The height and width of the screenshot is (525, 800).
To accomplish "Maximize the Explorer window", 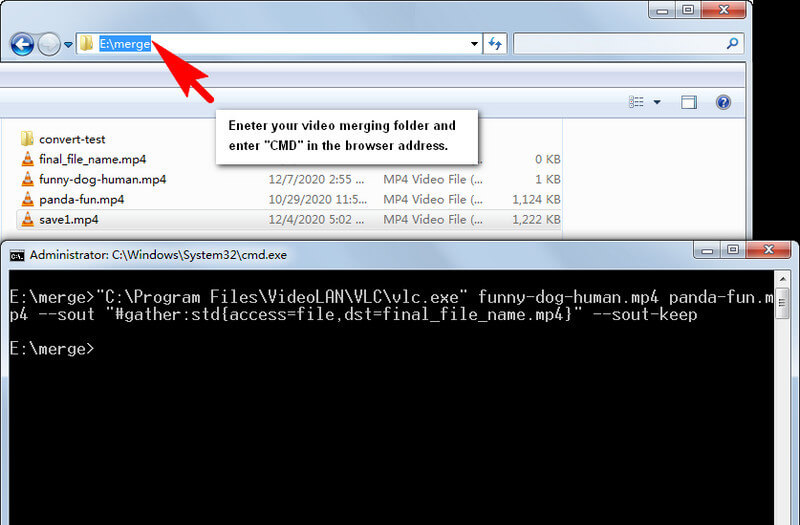I will (x=688, y=10).
